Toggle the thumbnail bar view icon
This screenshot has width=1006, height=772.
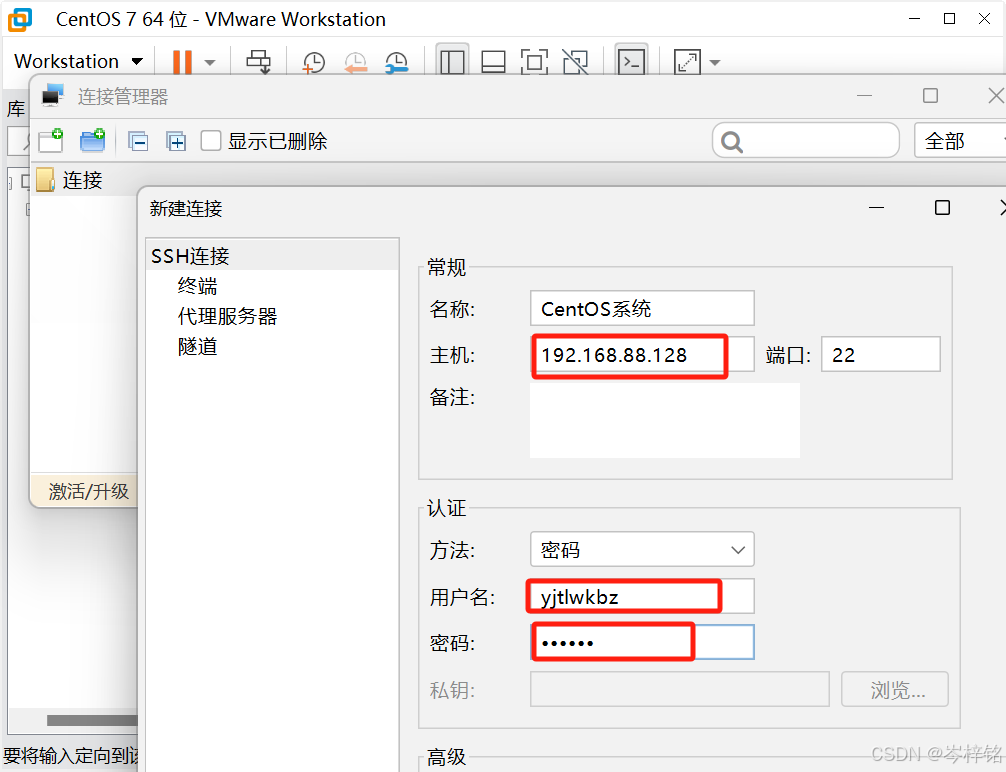(x=493, y=62)
